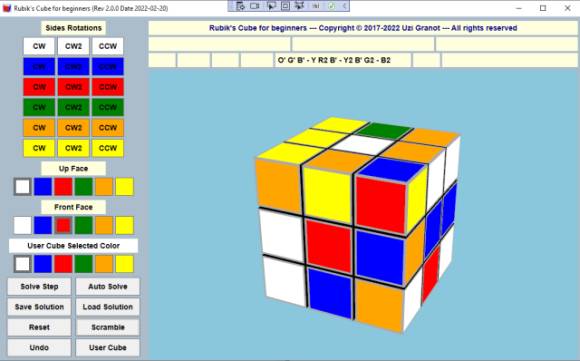Rotate blue side clockwise with CW button
Screen dimensions: 580x361
39,67
